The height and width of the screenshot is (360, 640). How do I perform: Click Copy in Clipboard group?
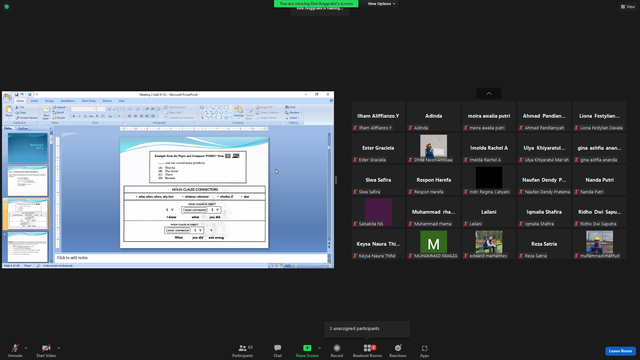coord(21,112)
